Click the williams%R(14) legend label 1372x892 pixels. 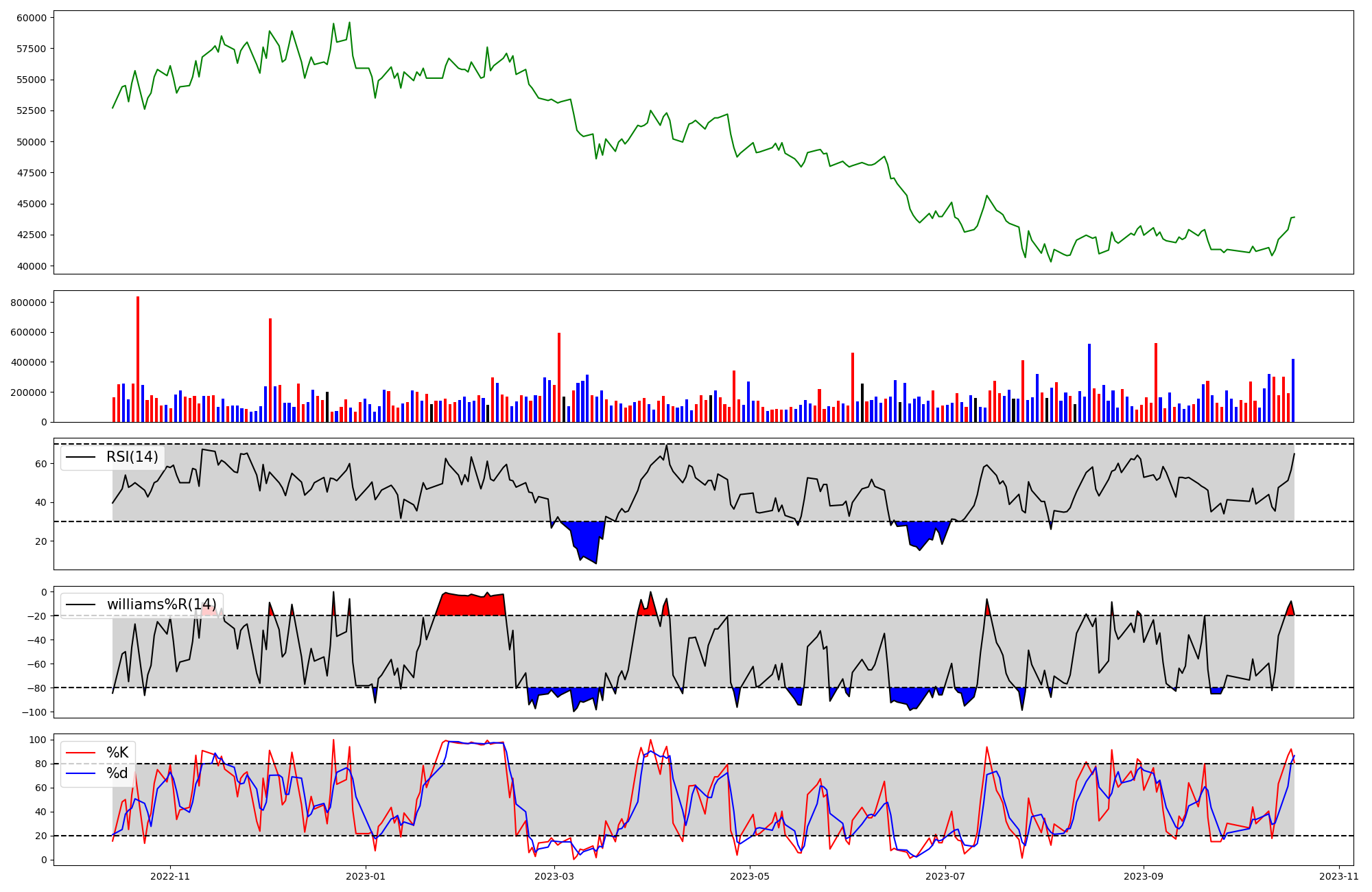(x=161, y=605)
